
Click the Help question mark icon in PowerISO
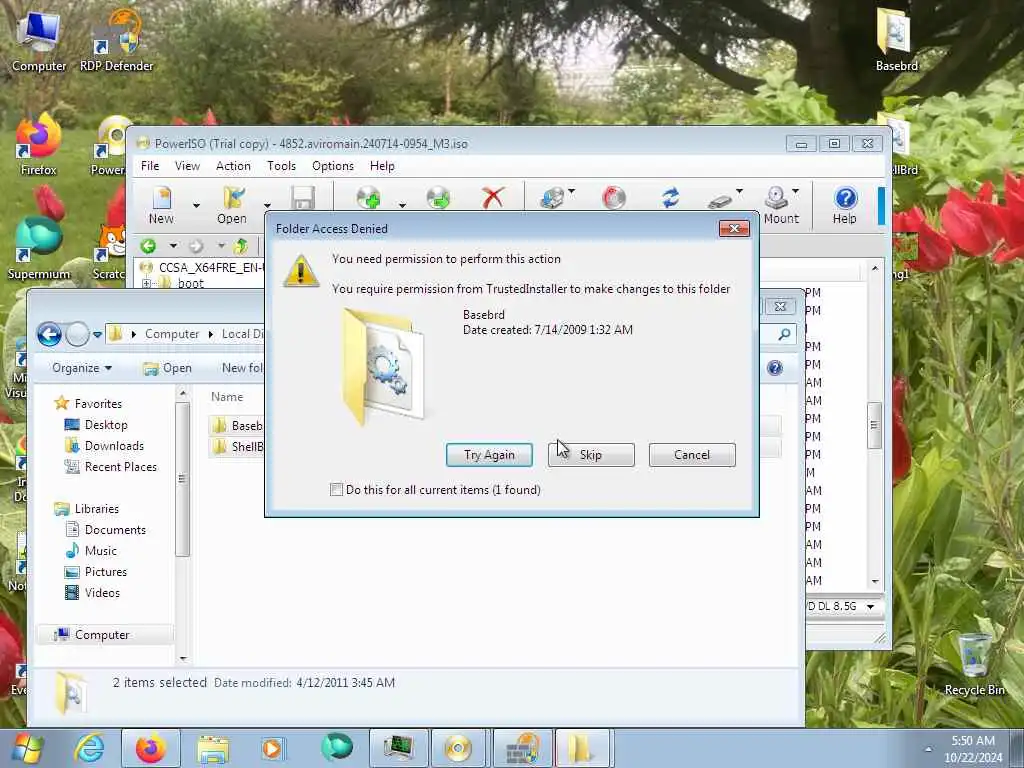[x=845, y=198]
